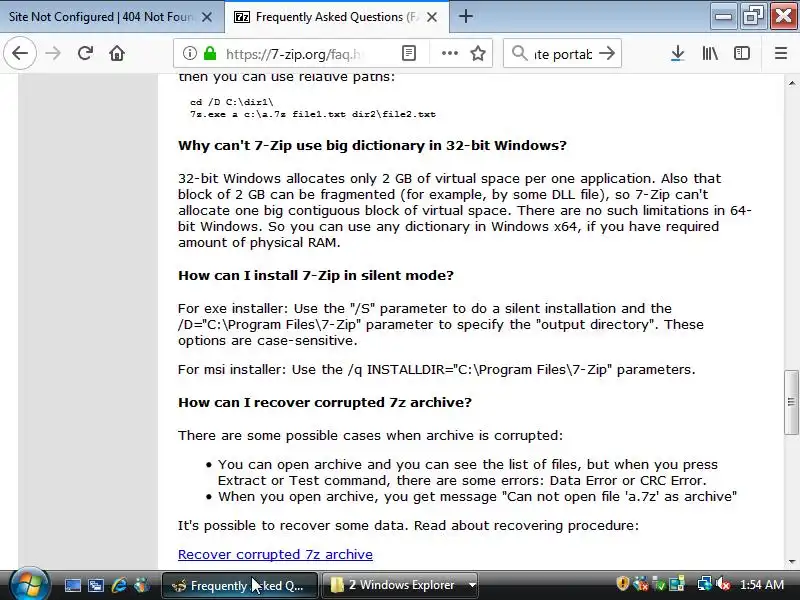Go back to the previous page
Image resolution: width=800 pixels, height=600 pixels.
click(x=20, y=53)
